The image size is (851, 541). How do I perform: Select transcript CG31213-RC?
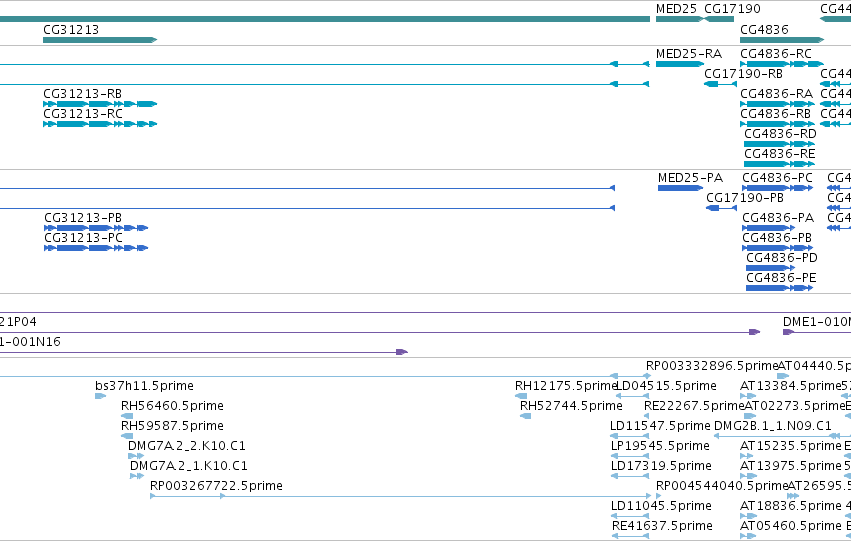(x=100, y=124)
